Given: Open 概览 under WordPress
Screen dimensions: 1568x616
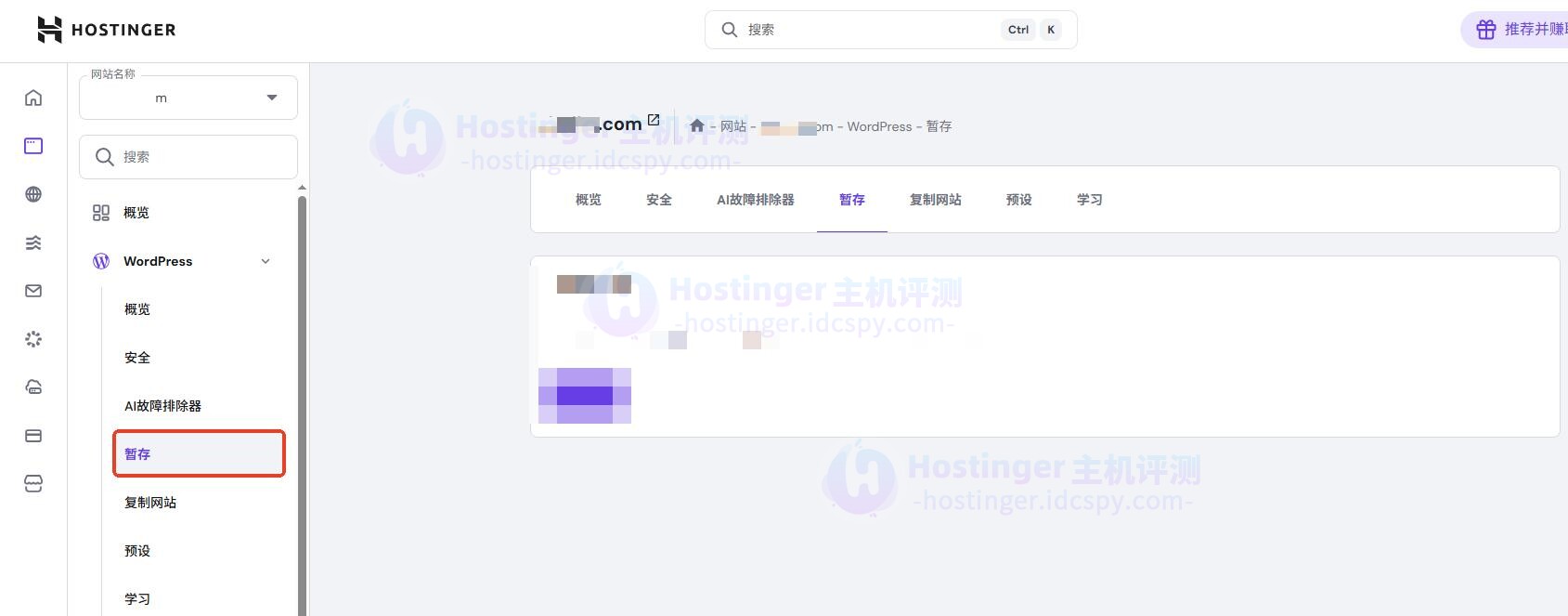Looking at the screenshot, I should click(199, 309).
